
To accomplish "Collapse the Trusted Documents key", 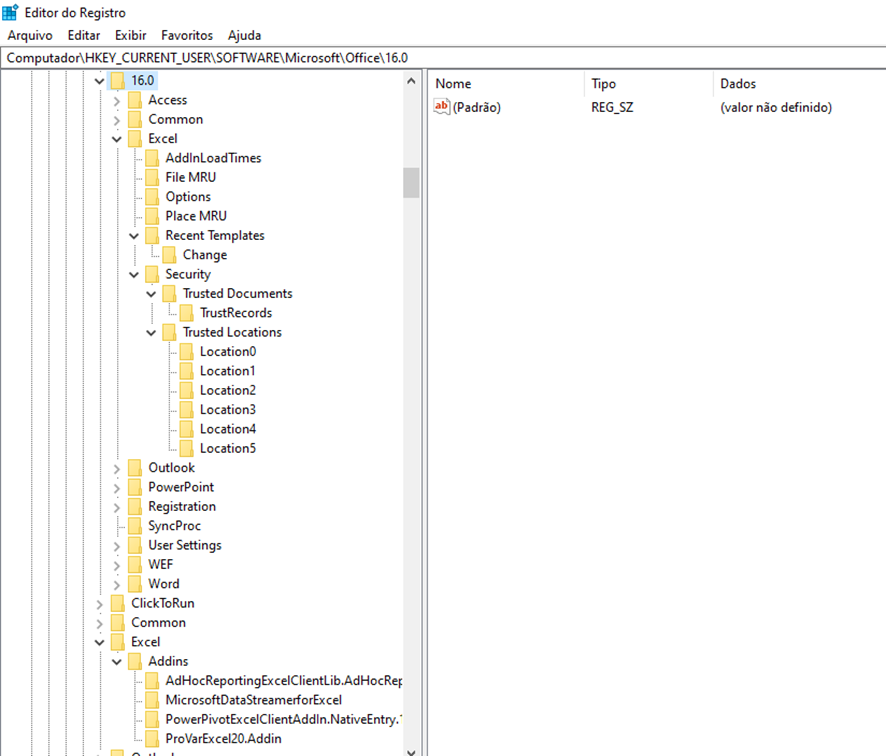I will (151, 294).
